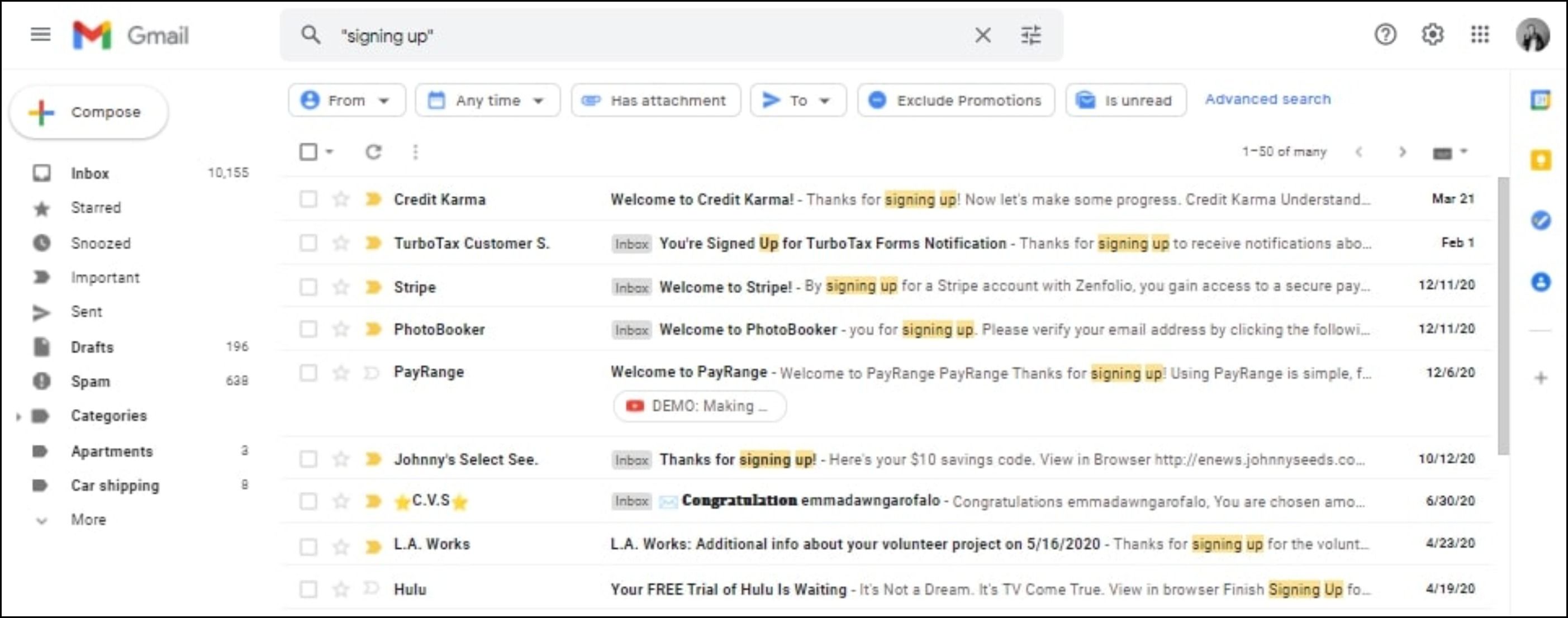1568x618 pixels.
Task: Select the Starred sidebar menu item
Action: pyautogui.click(x=96, y=208)
